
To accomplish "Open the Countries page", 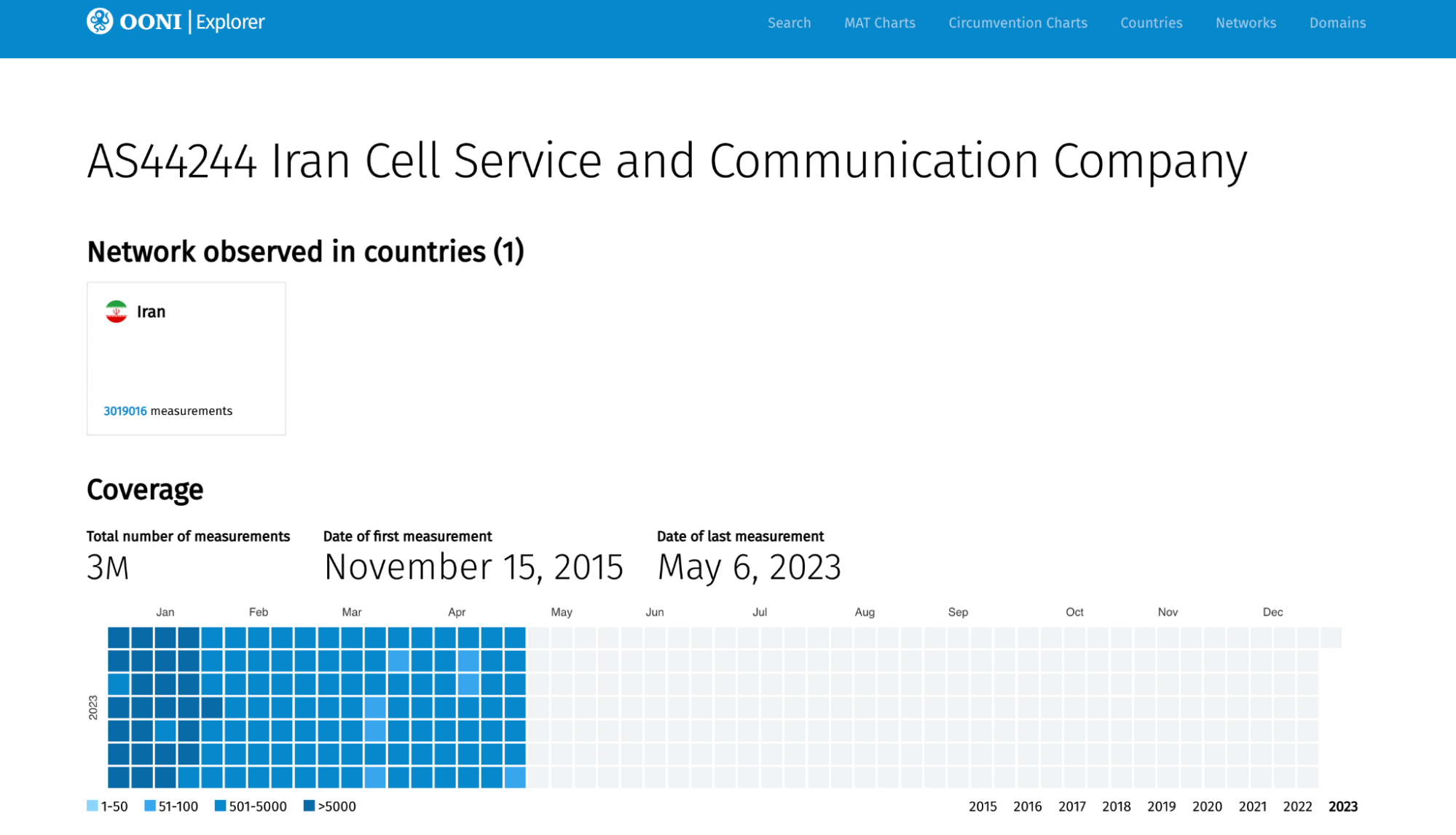I will [1151, 23].
